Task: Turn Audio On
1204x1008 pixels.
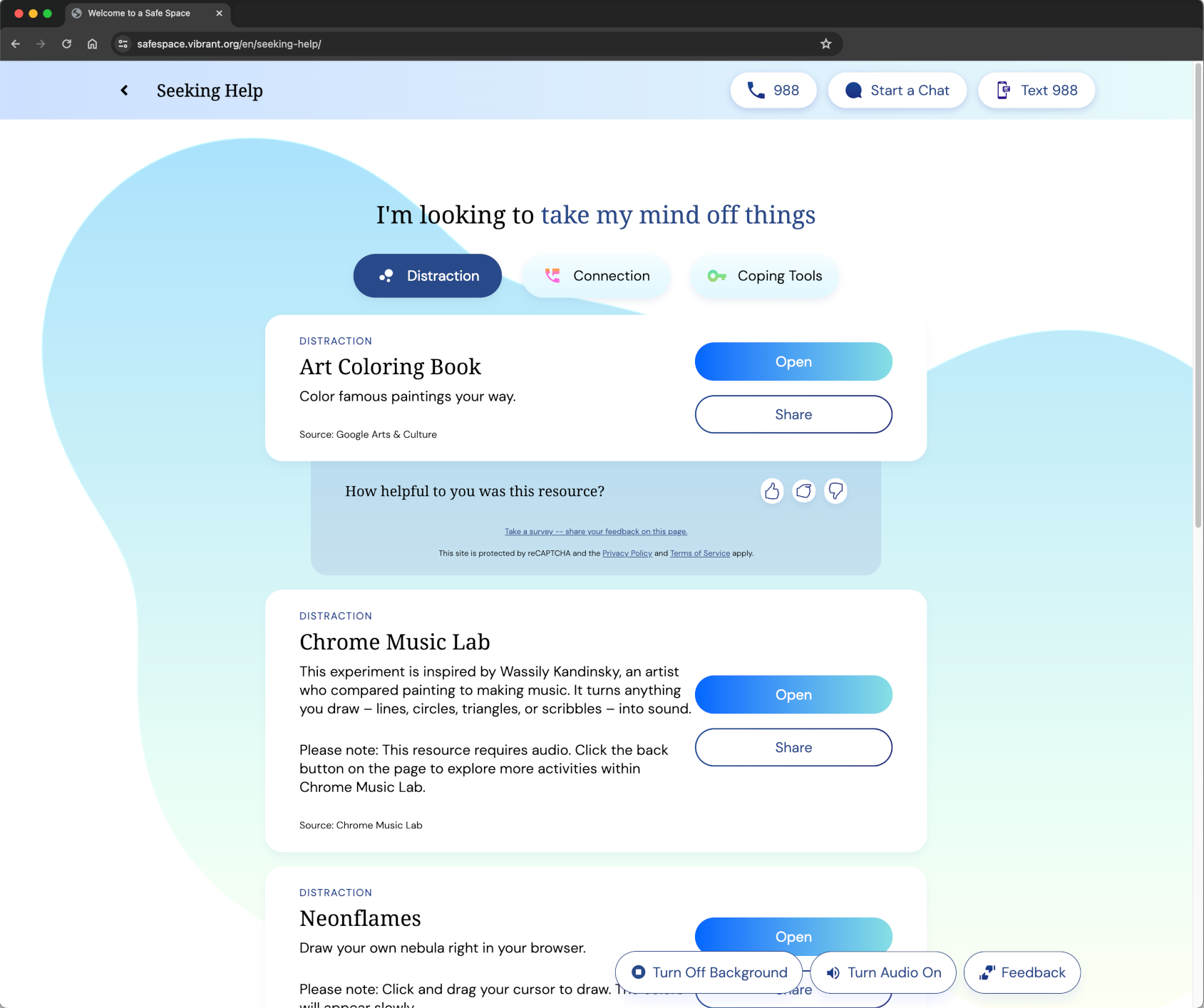Action: click(883, 972)
